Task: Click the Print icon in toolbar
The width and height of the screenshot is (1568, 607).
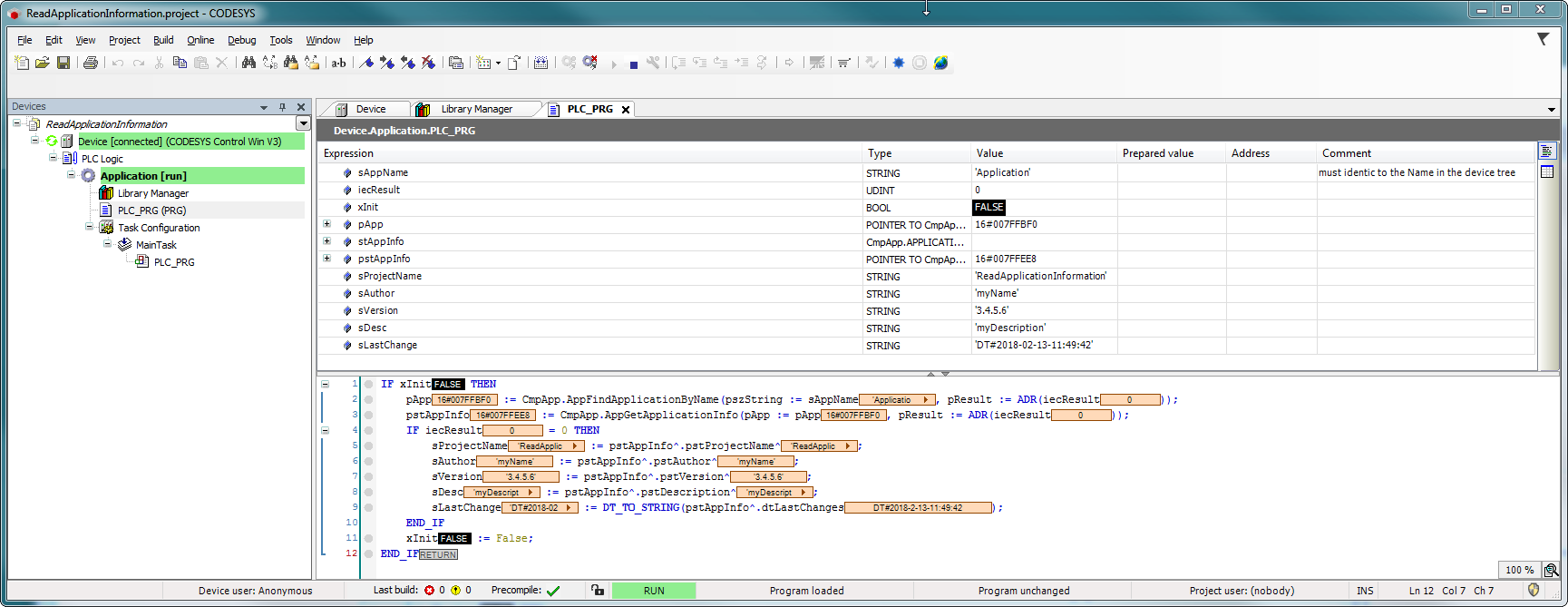Action: 91,63
